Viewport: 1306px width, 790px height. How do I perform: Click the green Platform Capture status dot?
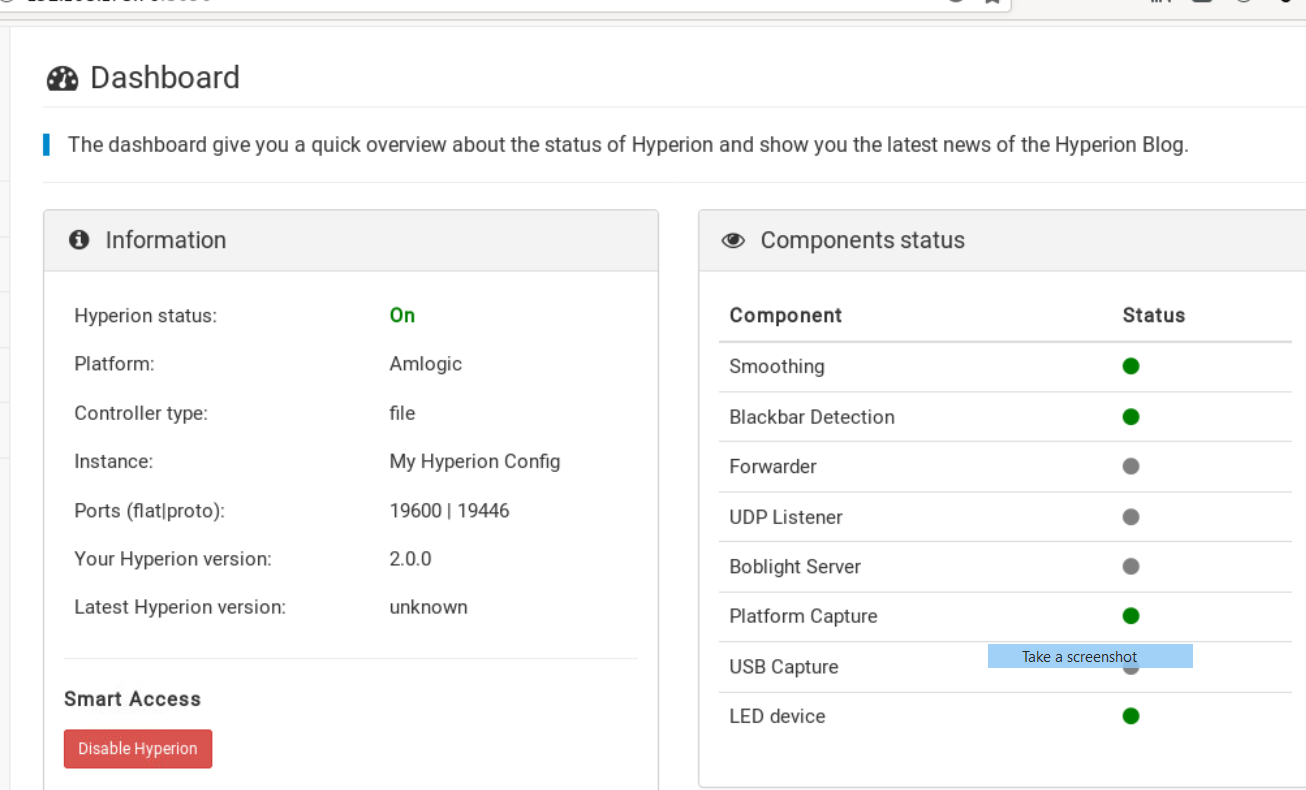[x=1131, y=616]
